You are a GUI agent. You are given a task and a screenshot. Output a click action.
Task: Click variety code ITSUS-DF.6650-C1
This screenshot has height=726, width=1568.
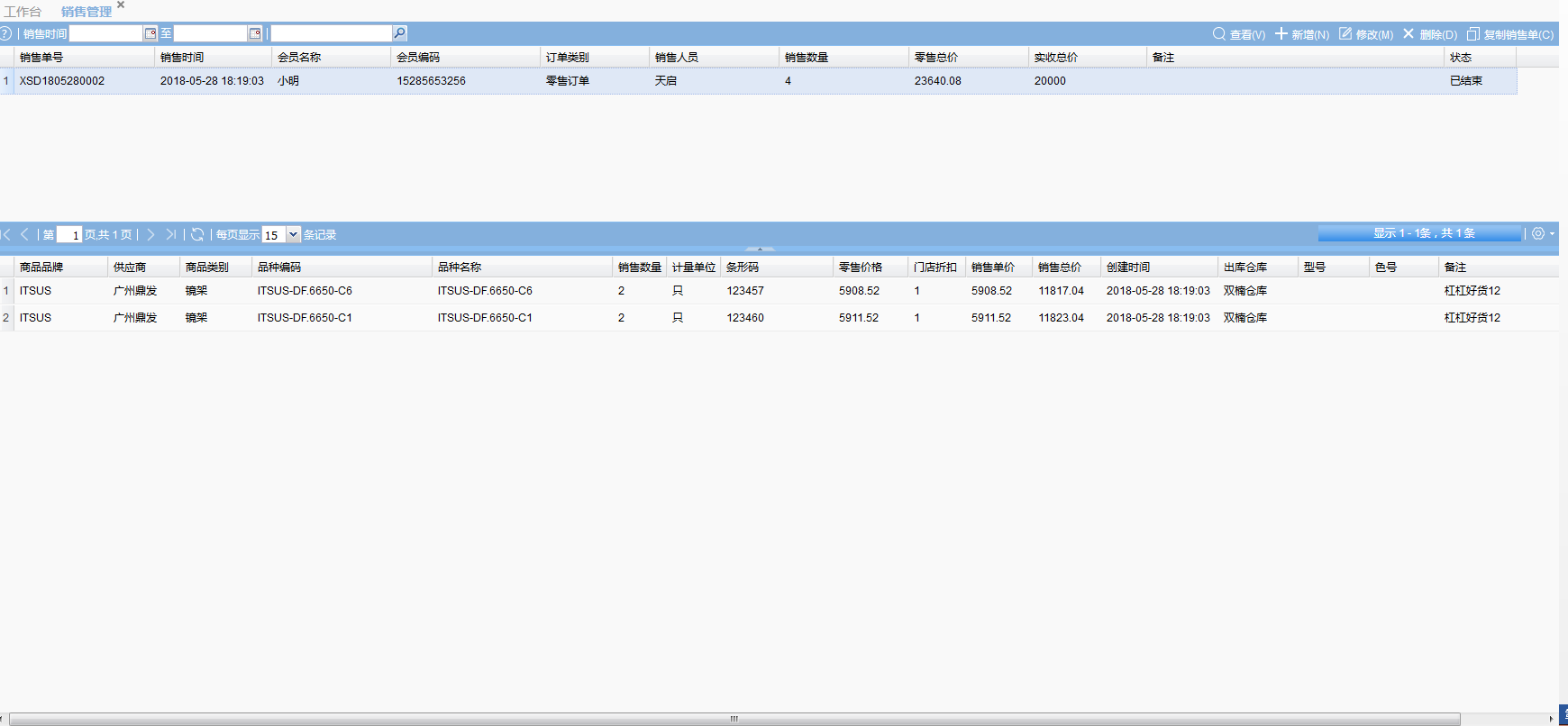305,318
